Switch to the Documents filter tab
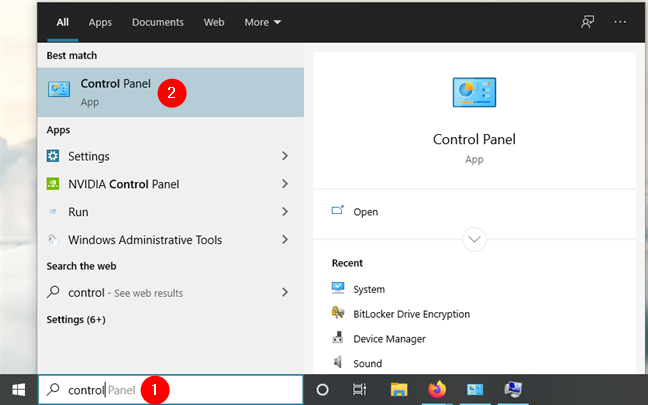Screen dimensions: 648x405 (x=158, y=21)
